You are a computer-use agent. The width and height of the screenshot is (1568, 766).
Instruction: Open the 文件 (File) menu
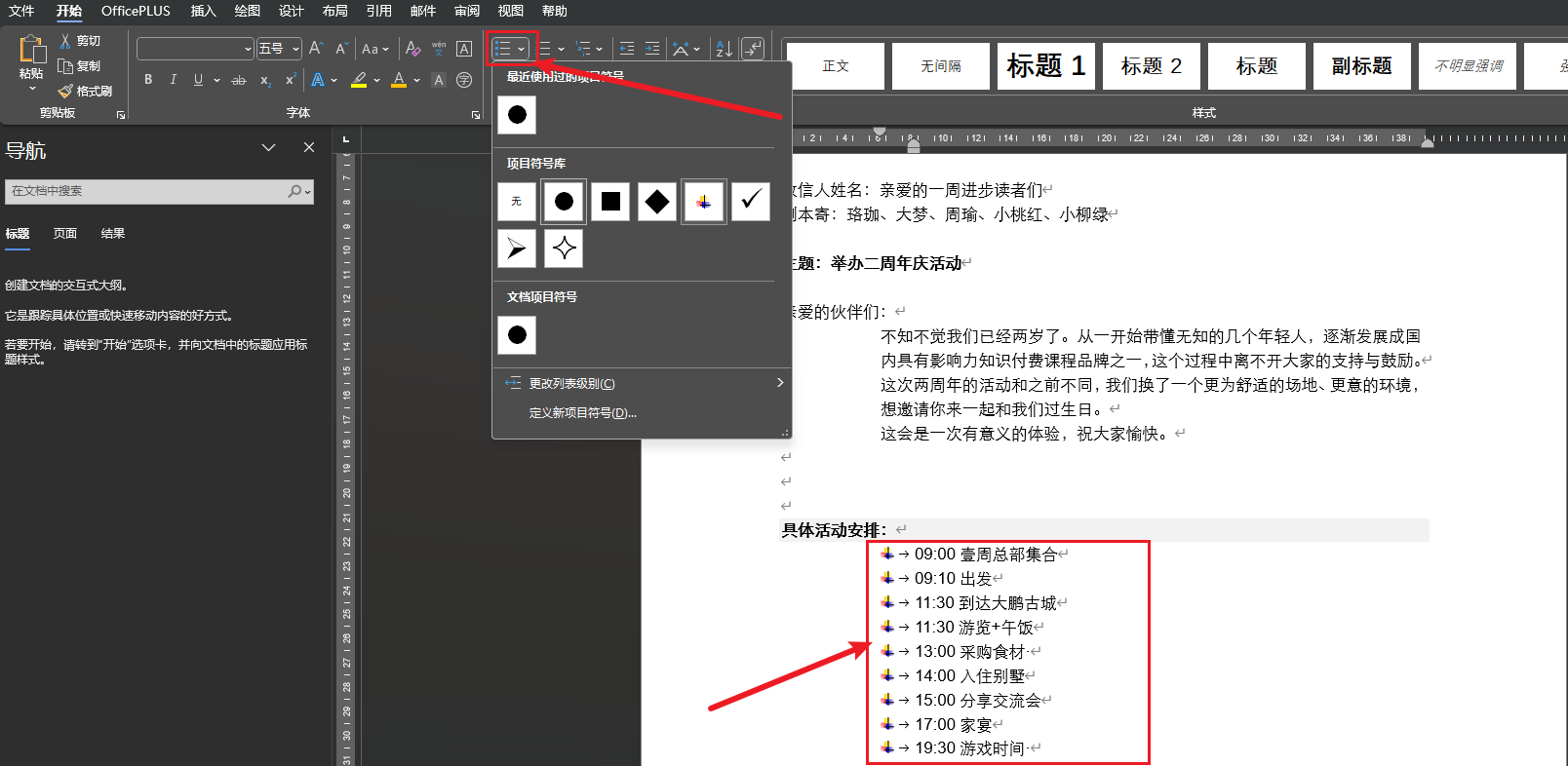[21, 11]
